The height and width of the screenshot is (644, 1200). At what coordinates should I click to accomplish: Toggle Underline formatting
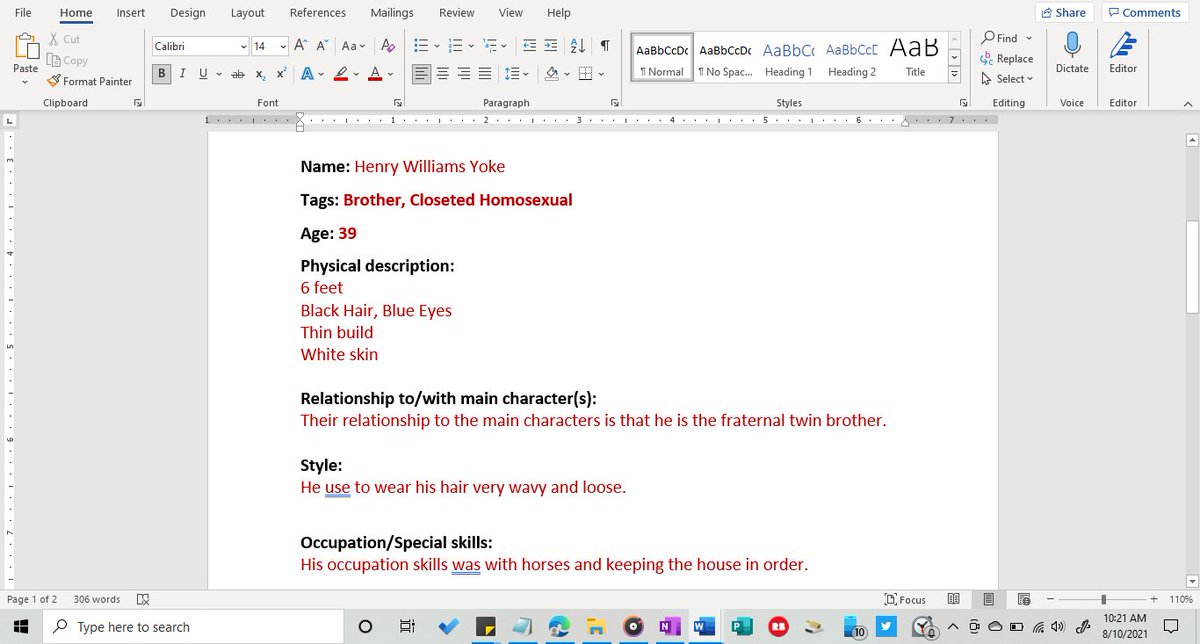[203, 74]
